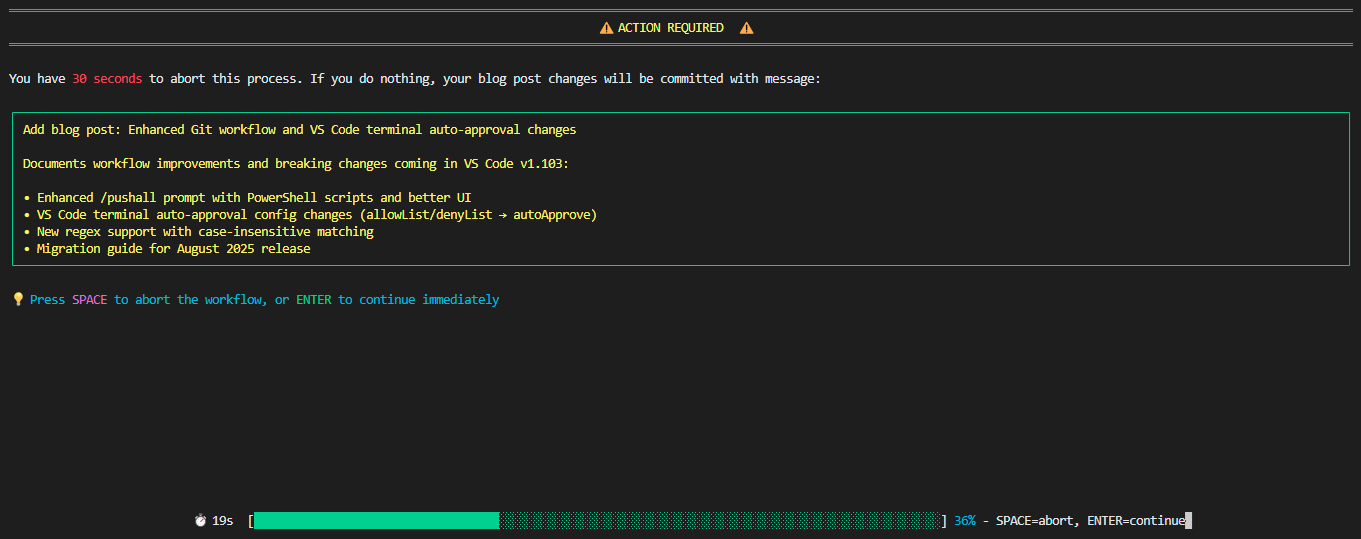Click the pink SPACE word in hint line
This screenshot has width=1361, height=539.
pyautogui.click(x=89, y=299)
